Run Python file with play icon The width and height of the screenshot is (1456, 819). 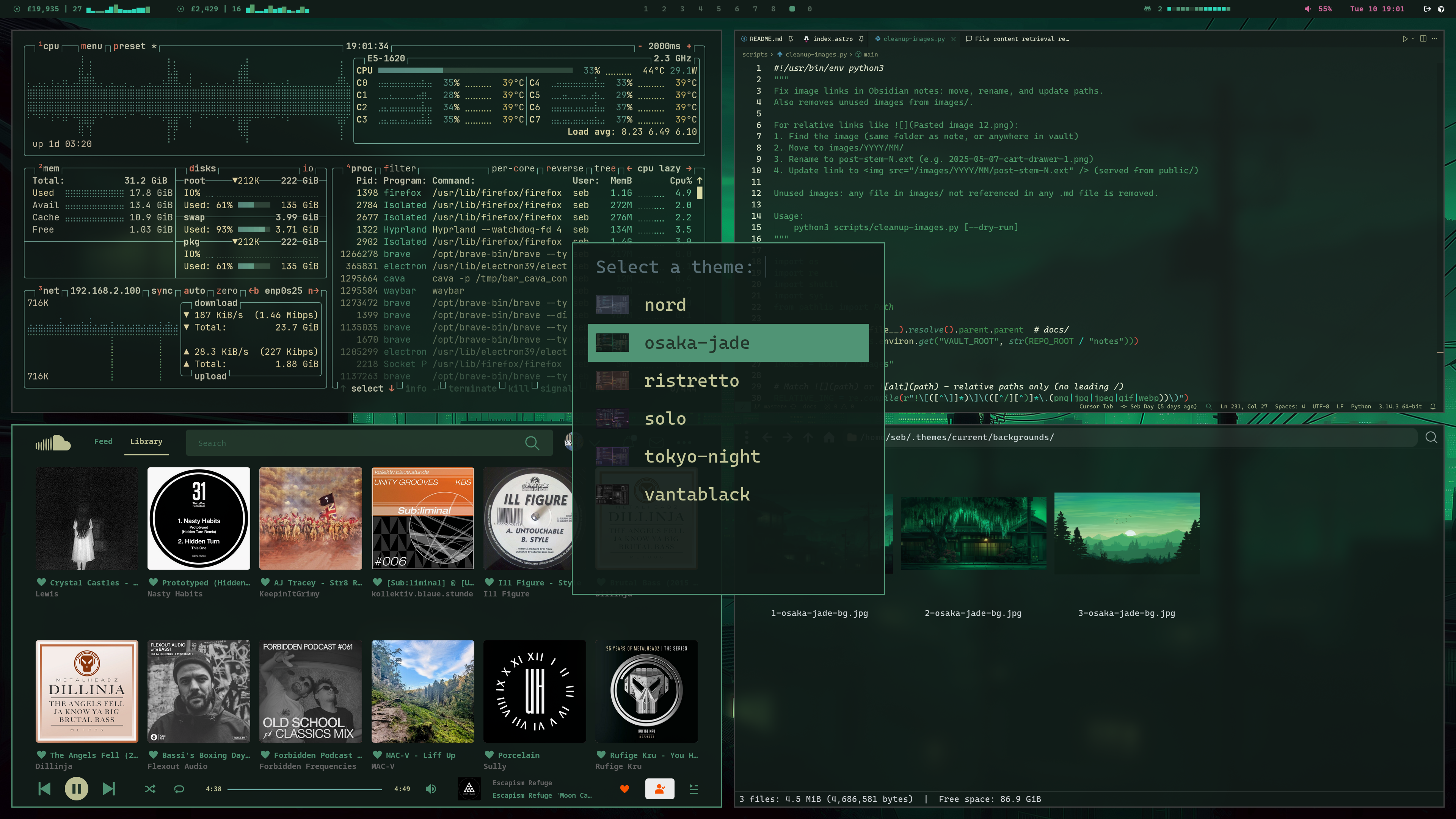[x=1404, y=39]
